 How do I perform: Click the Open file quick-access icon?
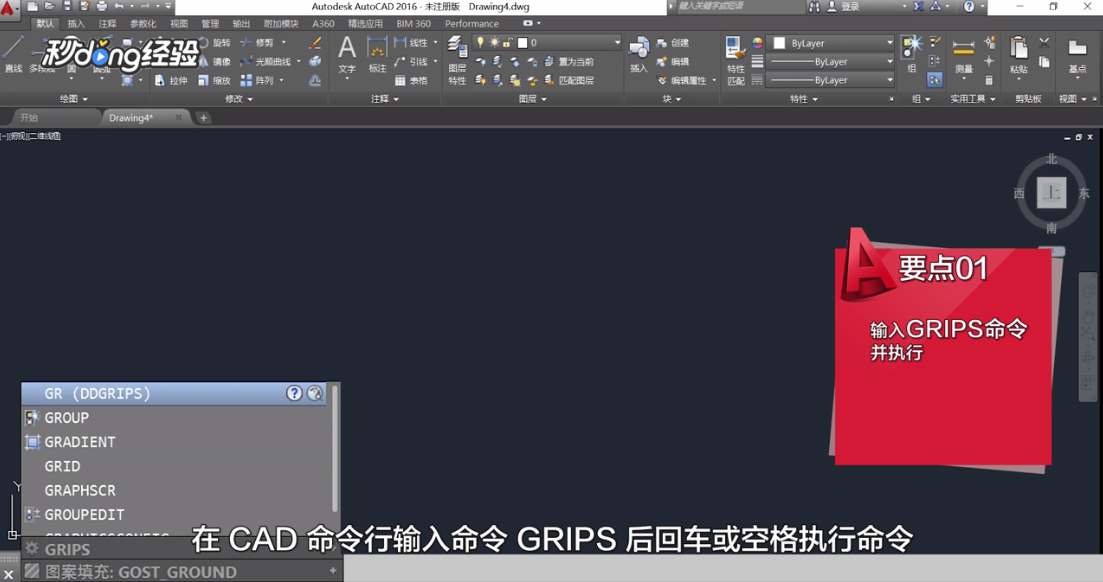49,6
